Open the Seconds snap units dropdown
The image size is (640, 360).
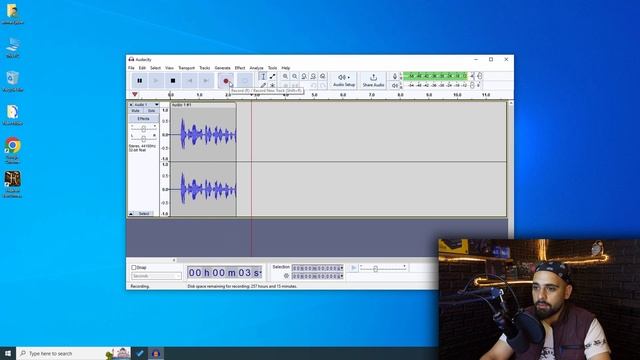tap(156, 276)
